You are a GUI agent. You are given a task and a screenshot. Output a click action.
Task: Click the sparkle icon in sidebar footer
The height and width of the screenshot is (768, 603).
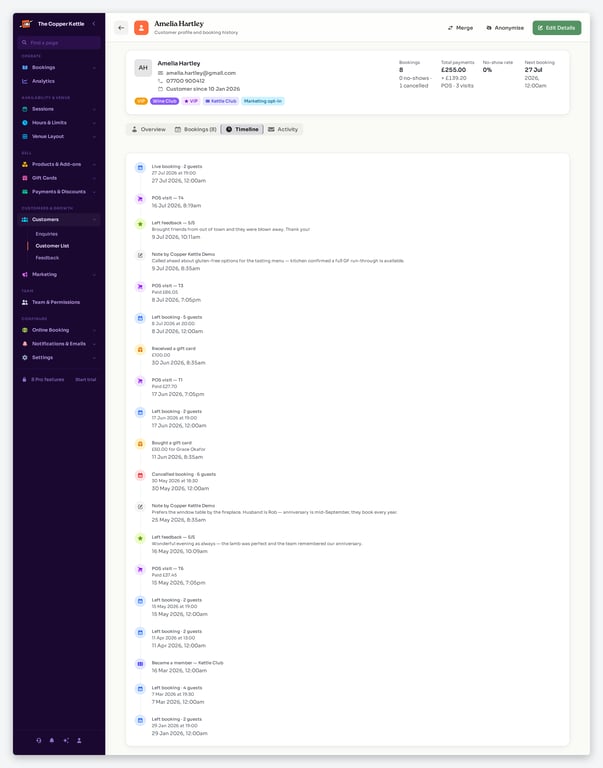pos(66,741)
